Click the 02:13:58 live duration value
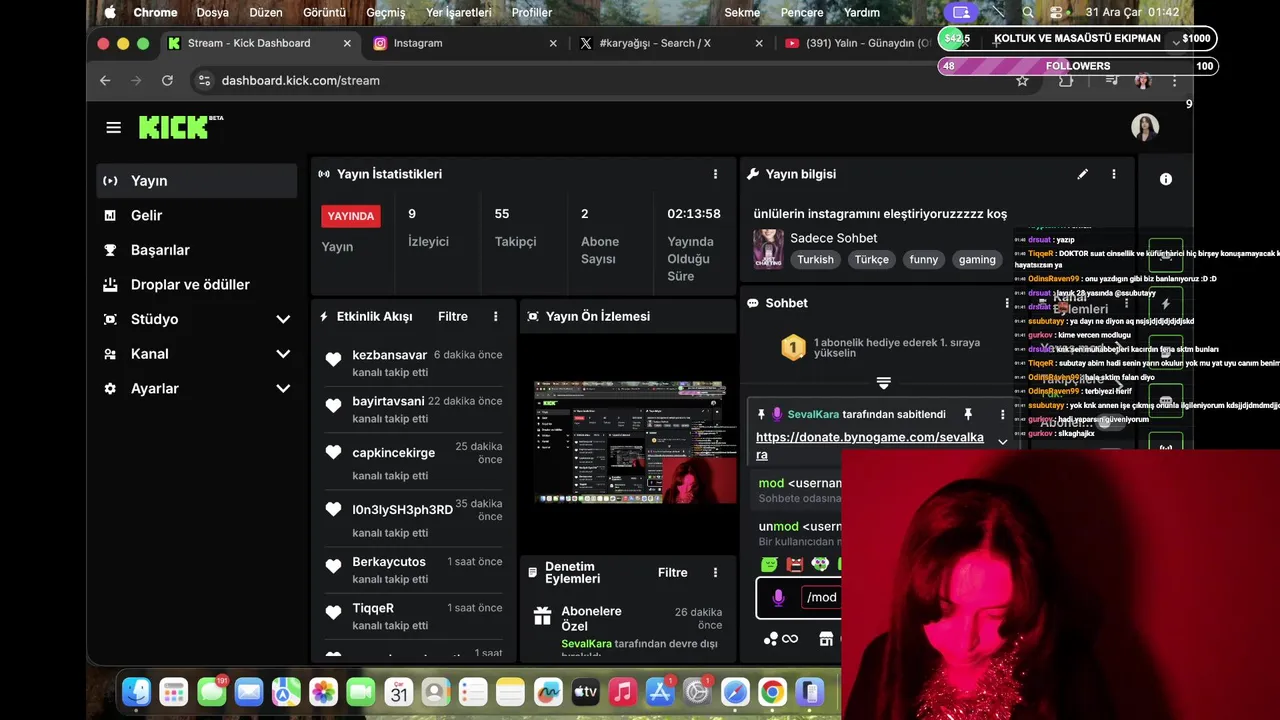This screenshot has width=1280, height=720. (x=694, y=214)
